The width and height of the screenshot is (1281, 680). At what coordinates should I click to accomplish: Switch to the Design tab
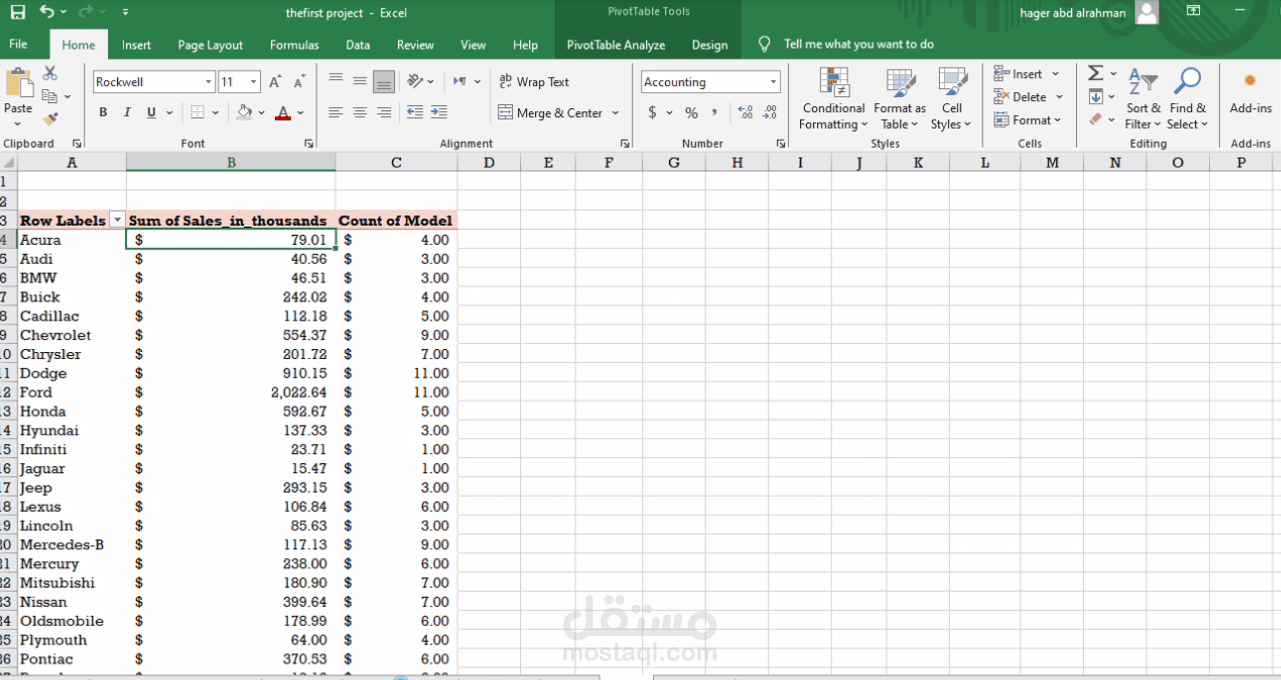(710, 45)
